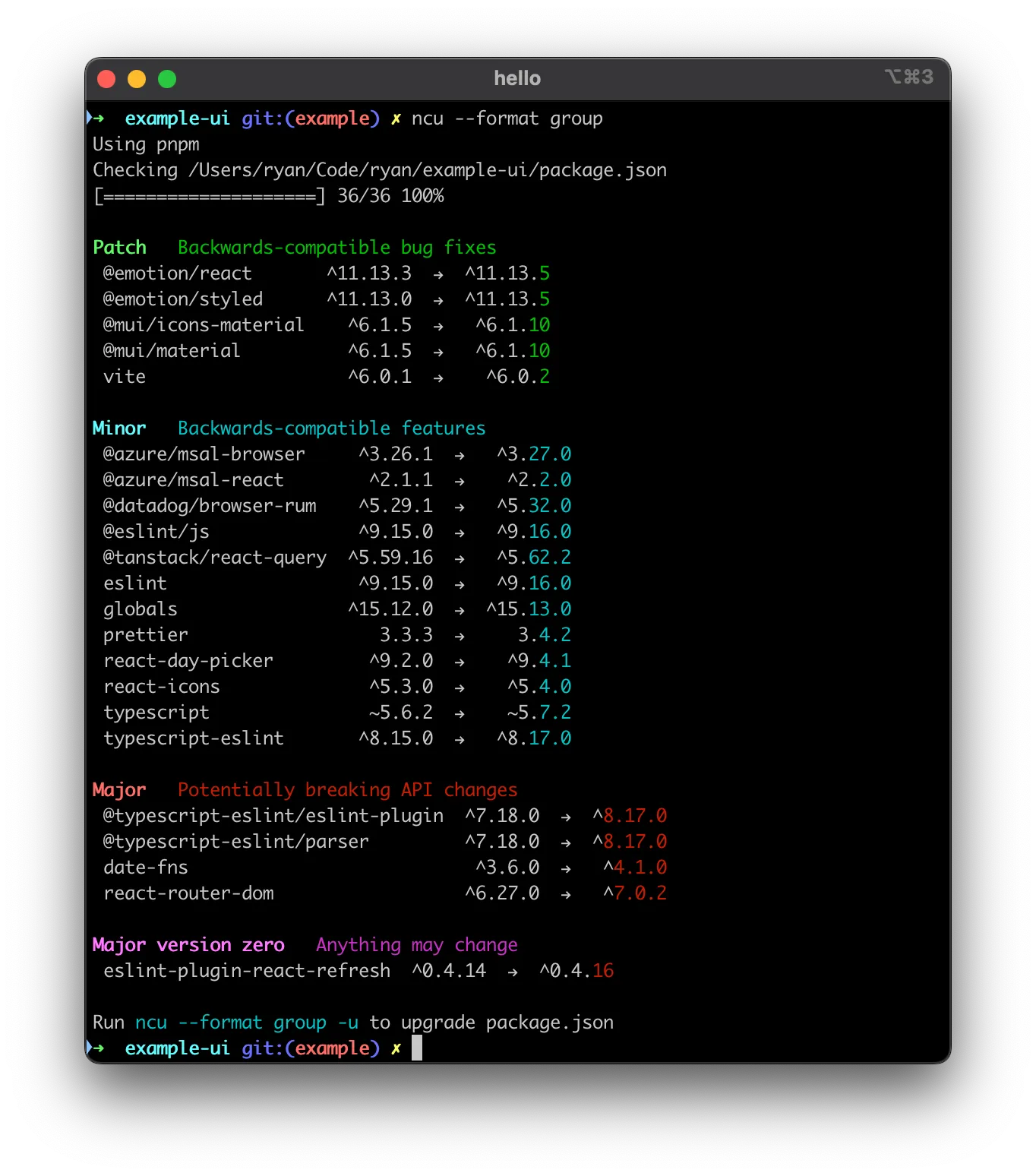
Task: Click the eslint-plugin-react-refresh package name
Action: [x=247, y=971]
